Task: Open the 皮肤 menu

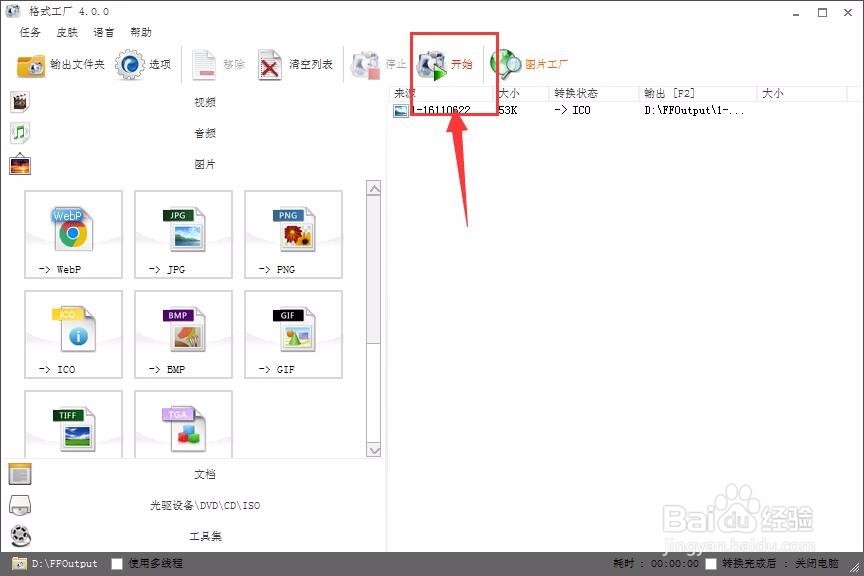Action: (x=66, y=32)
